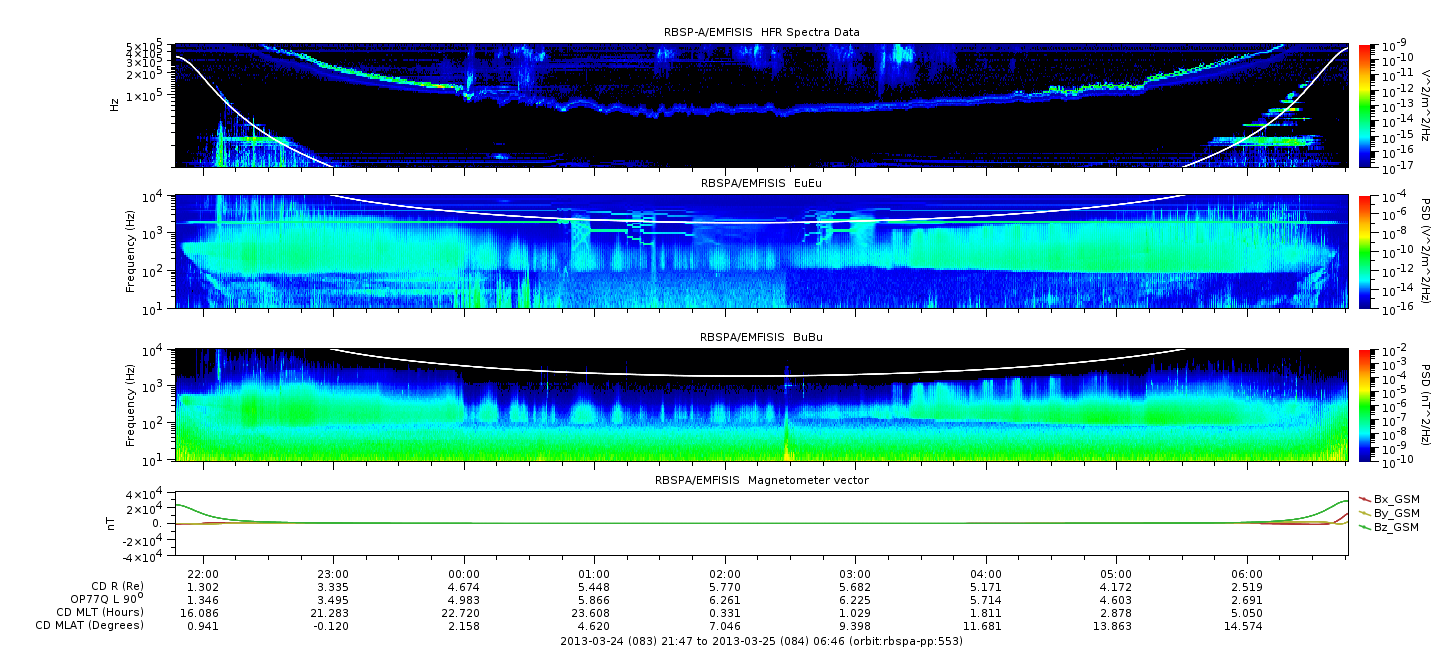Click the EuEu PSD color bar
The image size is (1447, 658).
coord(1365,251)
